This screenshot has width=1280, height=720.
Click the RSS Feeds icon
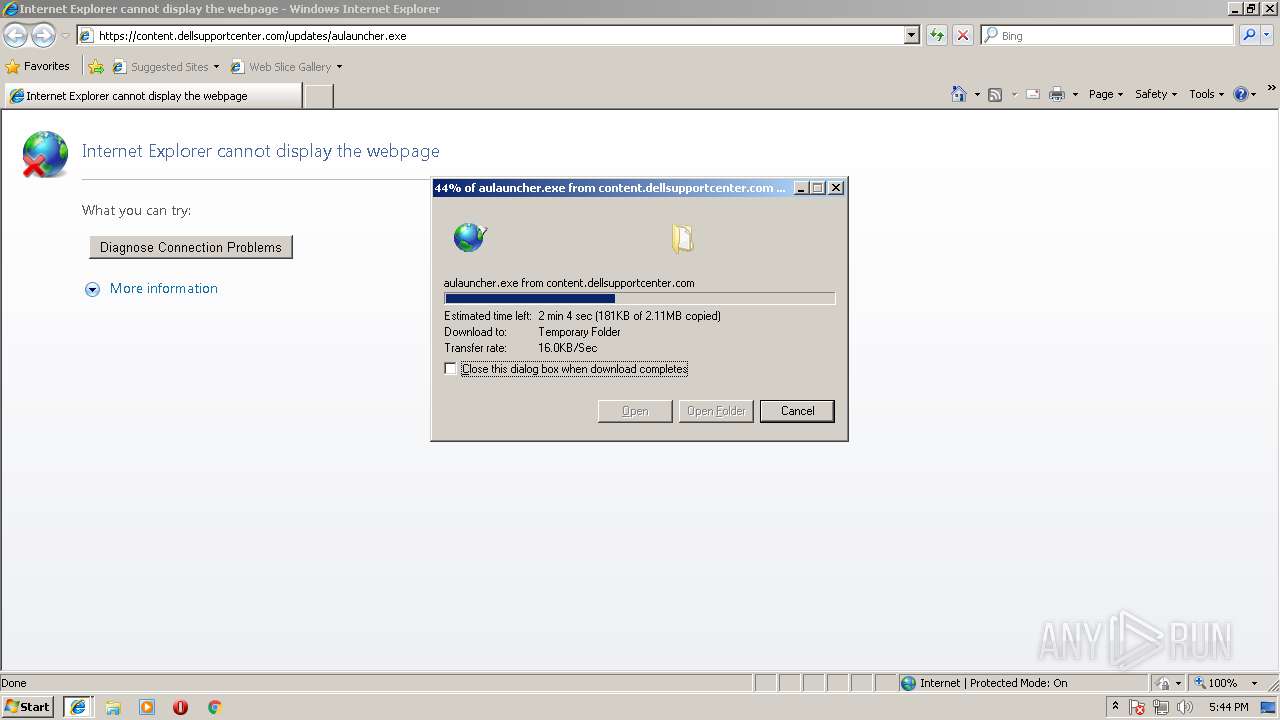point(995,94)
